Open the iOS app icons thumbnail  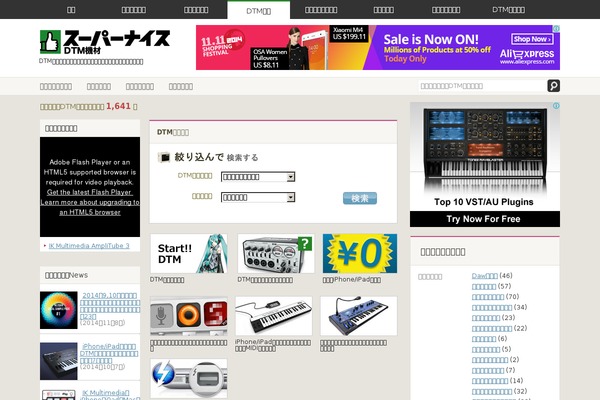pyautogui.click(x=189, y=316)
